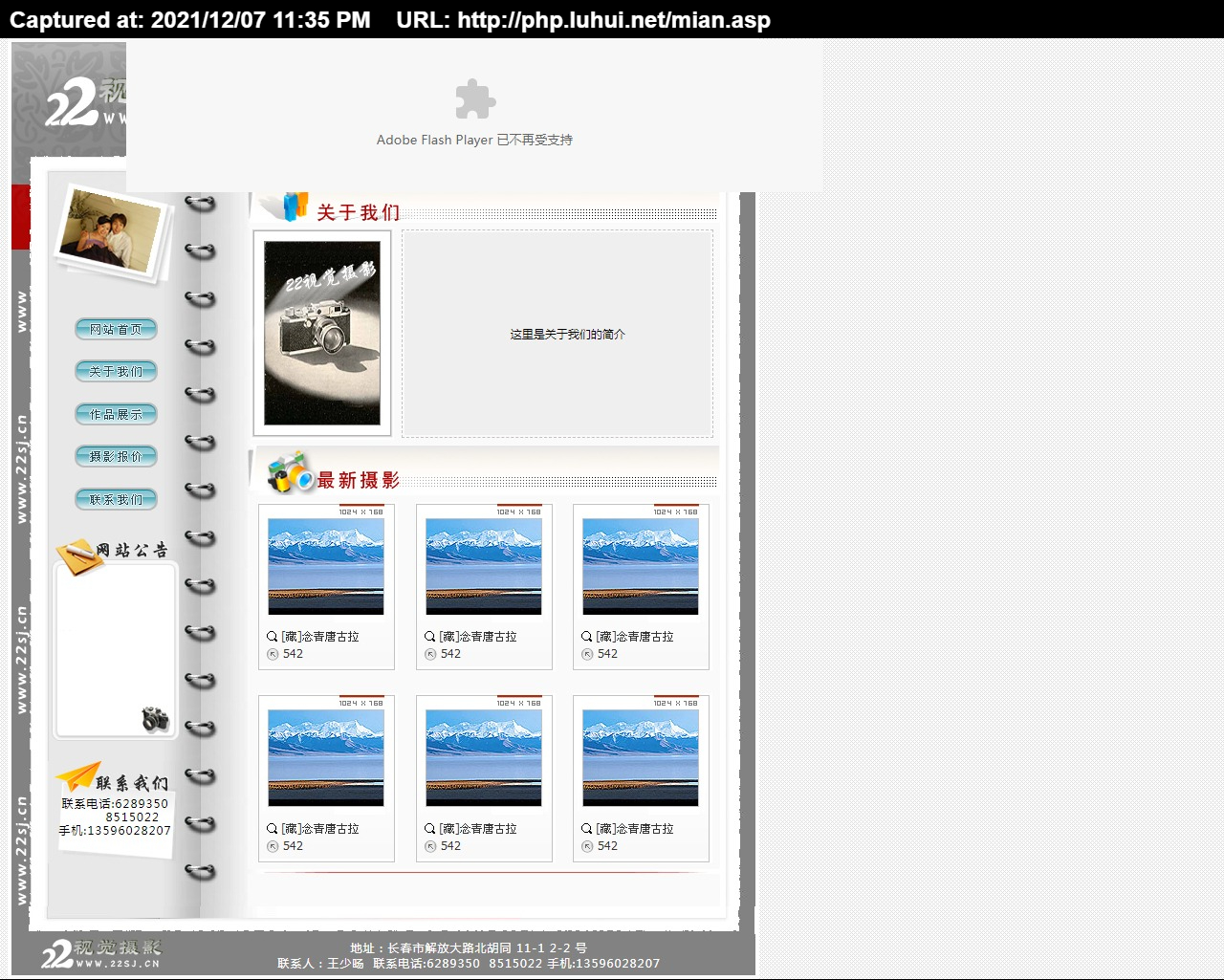Click the view-count icon beside top-left 542
Image resolution: width=1224 pixels, height=980 pixels.
(273, 654)
